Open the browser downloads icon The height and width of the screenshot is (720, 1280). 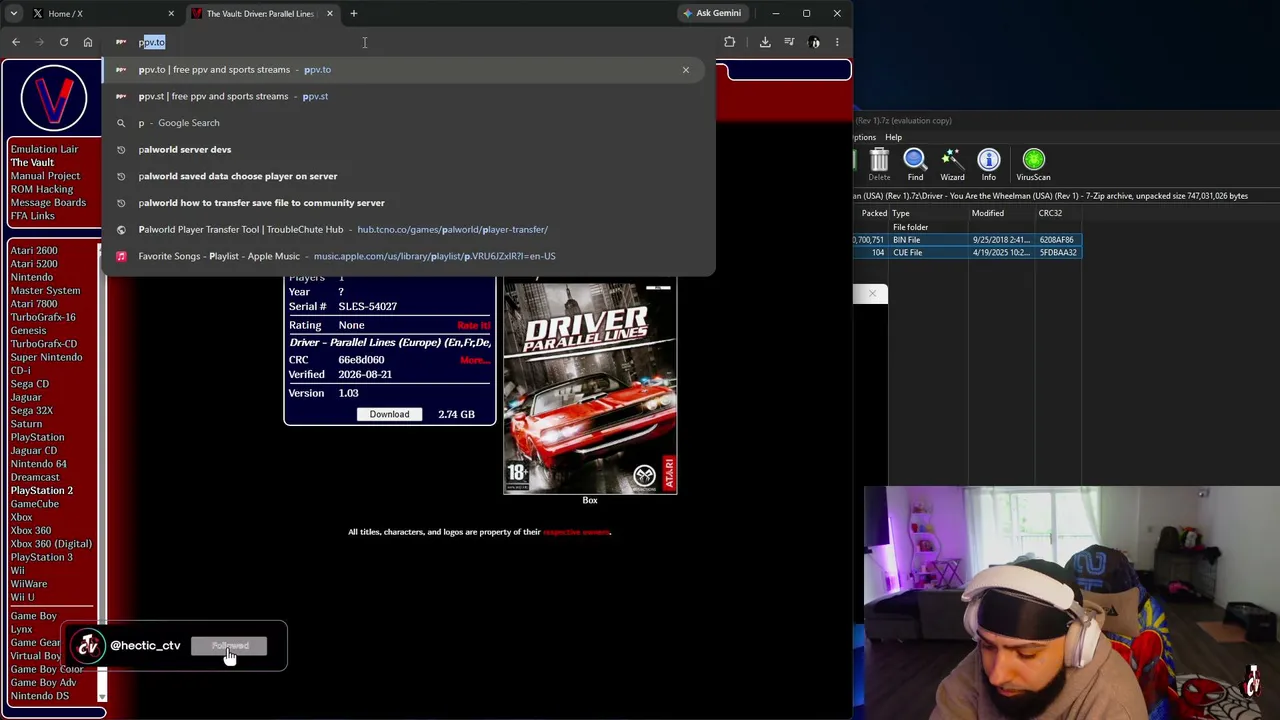[765, 42]
